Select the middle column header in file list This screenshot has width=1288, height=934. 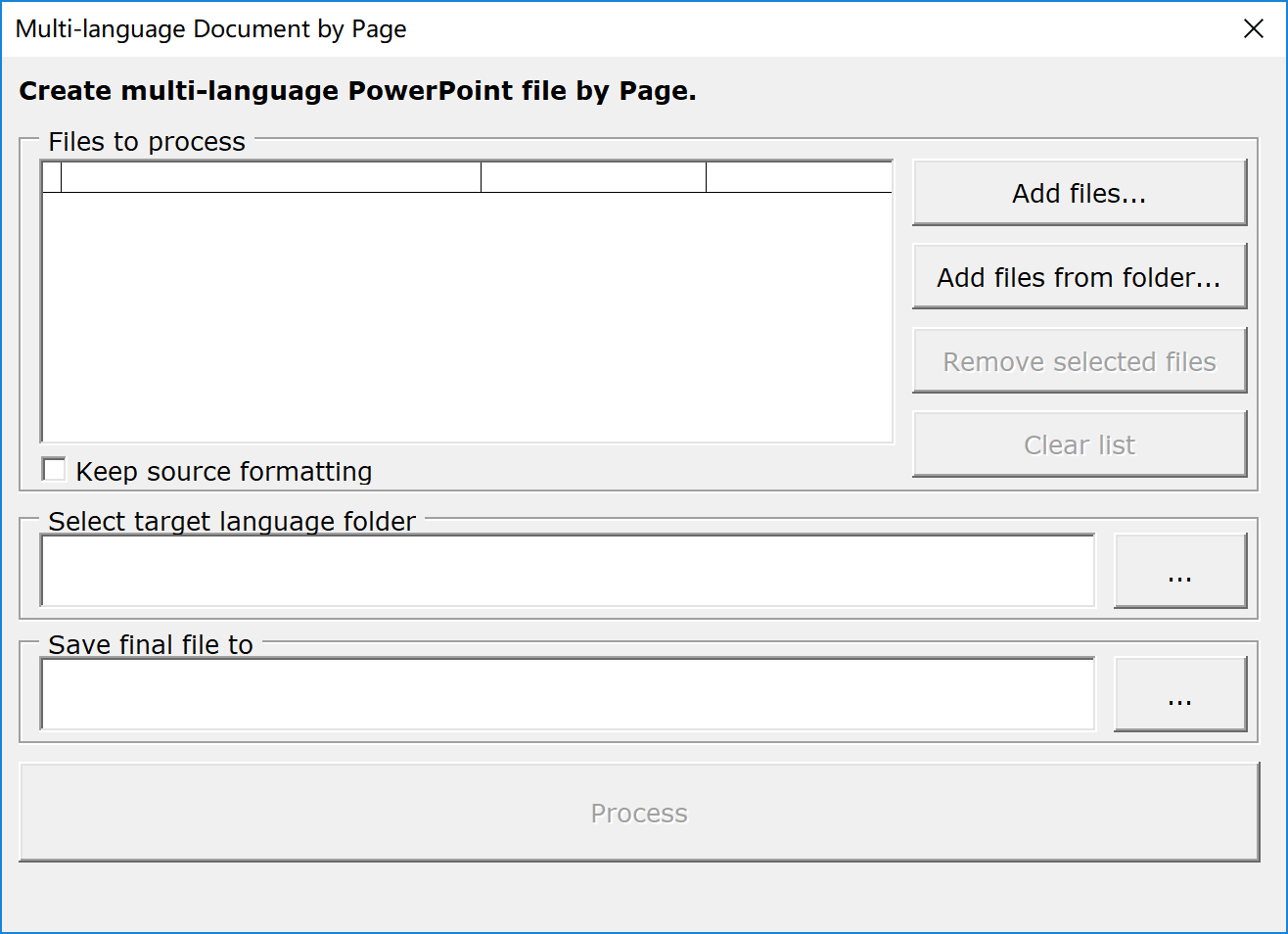point(594,177)
